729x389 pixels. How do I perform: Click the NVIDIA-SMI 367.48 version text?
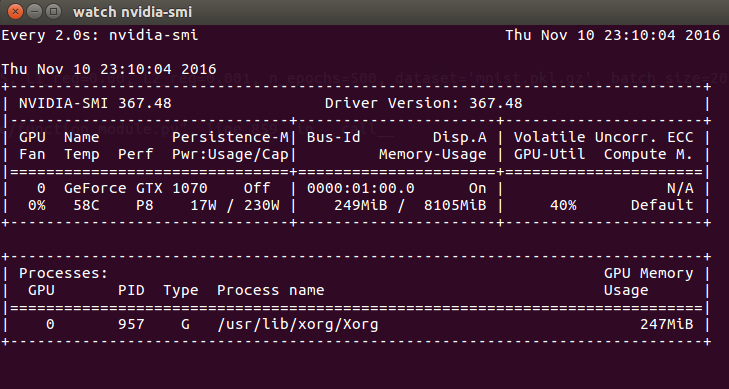95,103
